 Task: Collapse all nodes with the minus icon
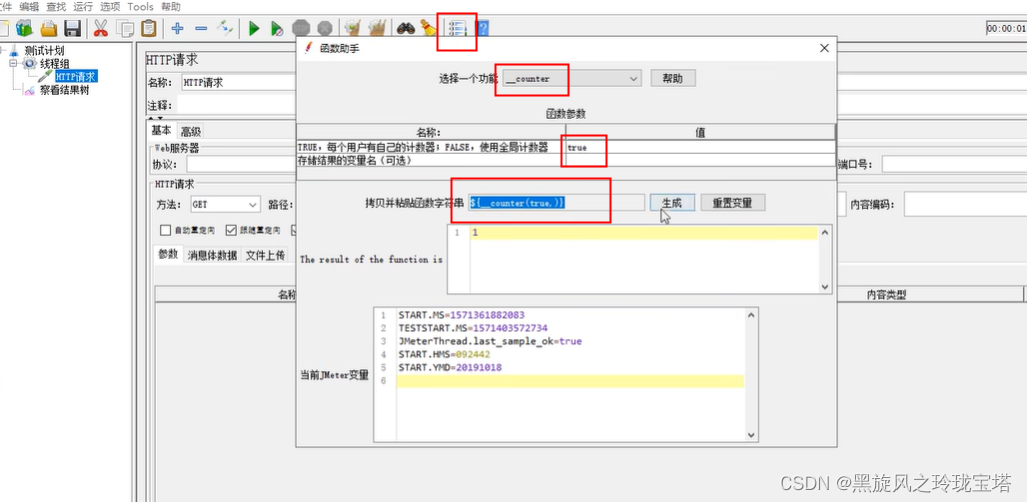[x=201, y=28]
